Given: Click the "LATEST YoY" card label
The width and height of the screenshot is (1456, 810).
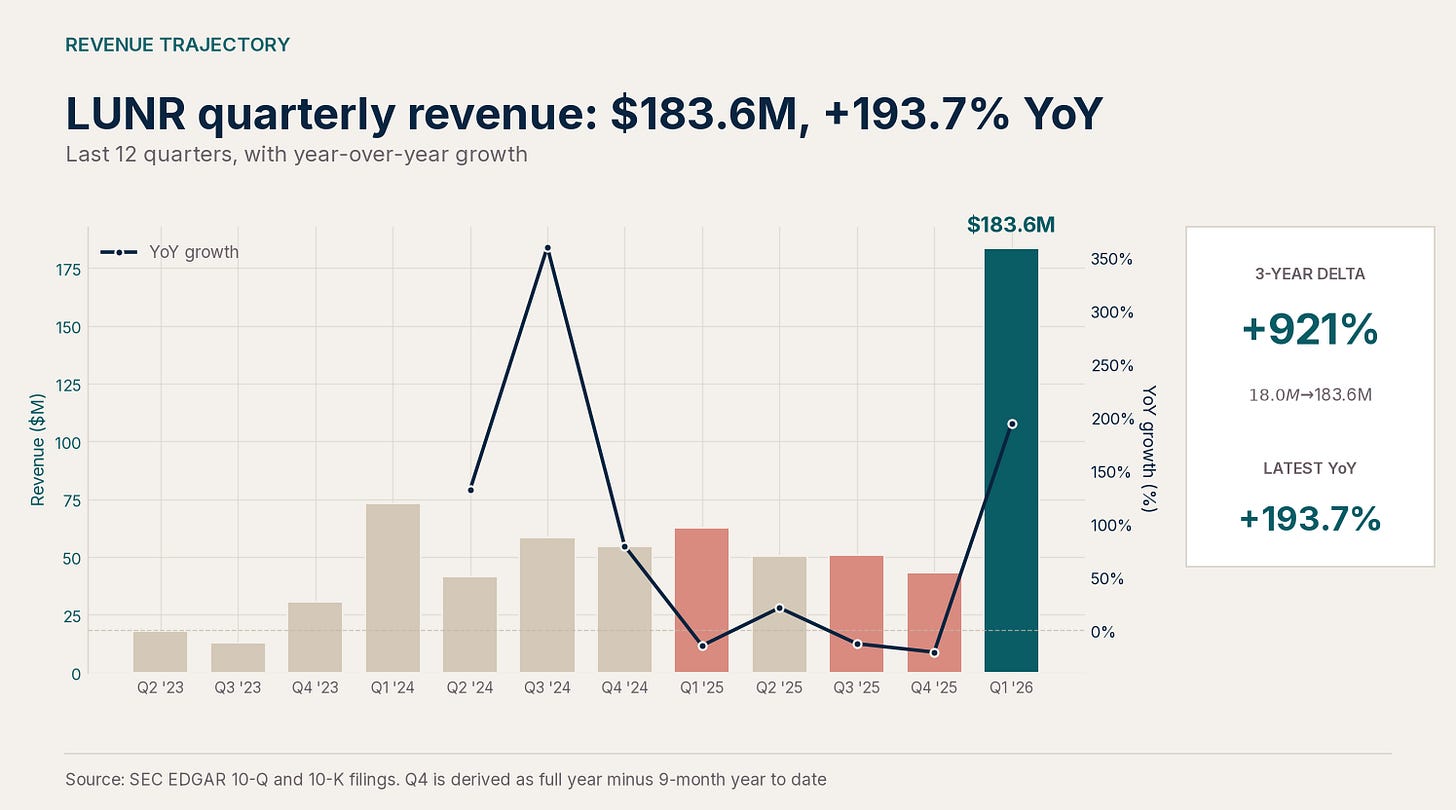Looking at the screenshot, I should pyautogui.click(x=1310, y=468).
